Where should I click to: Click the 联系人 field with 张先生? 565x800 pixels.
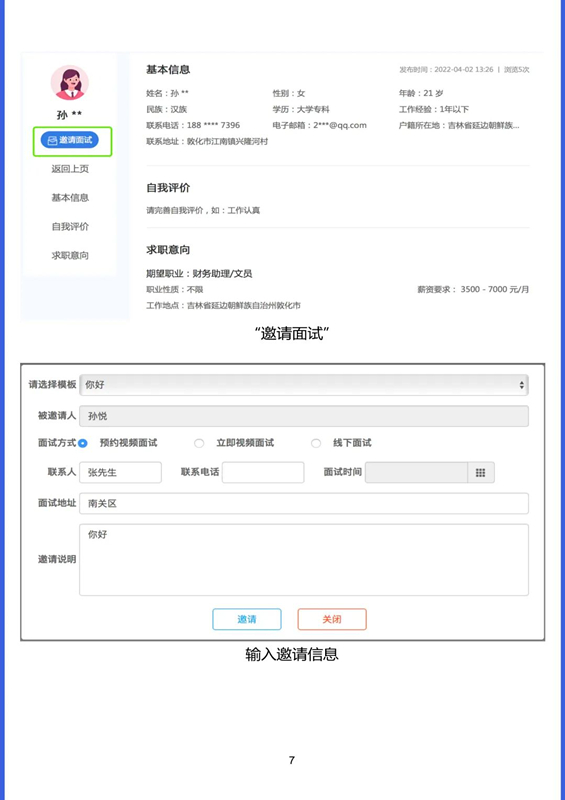120,472
